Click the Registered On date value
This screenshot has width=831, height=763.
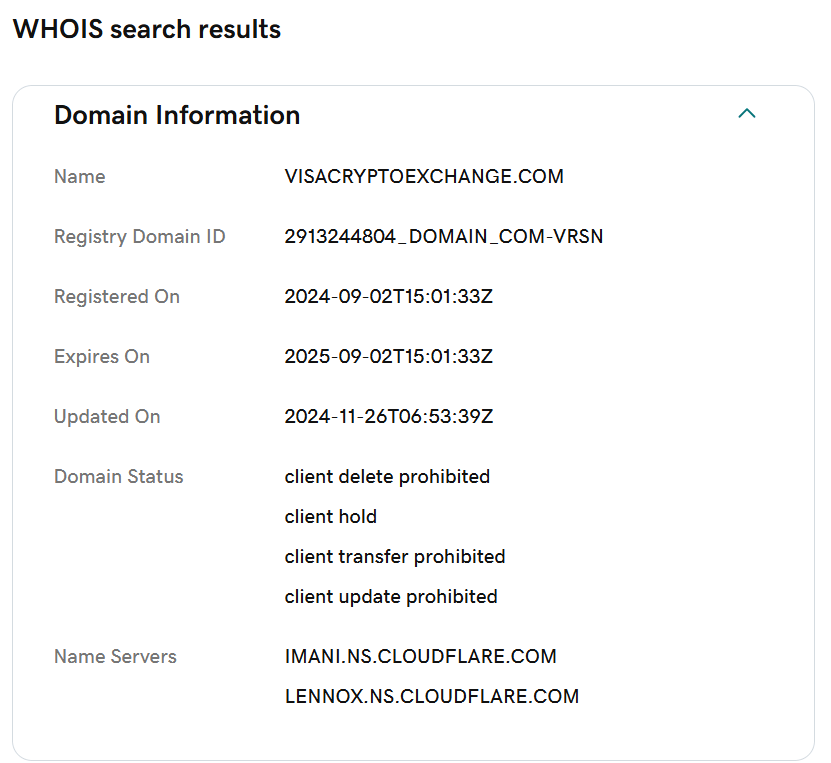388,296
